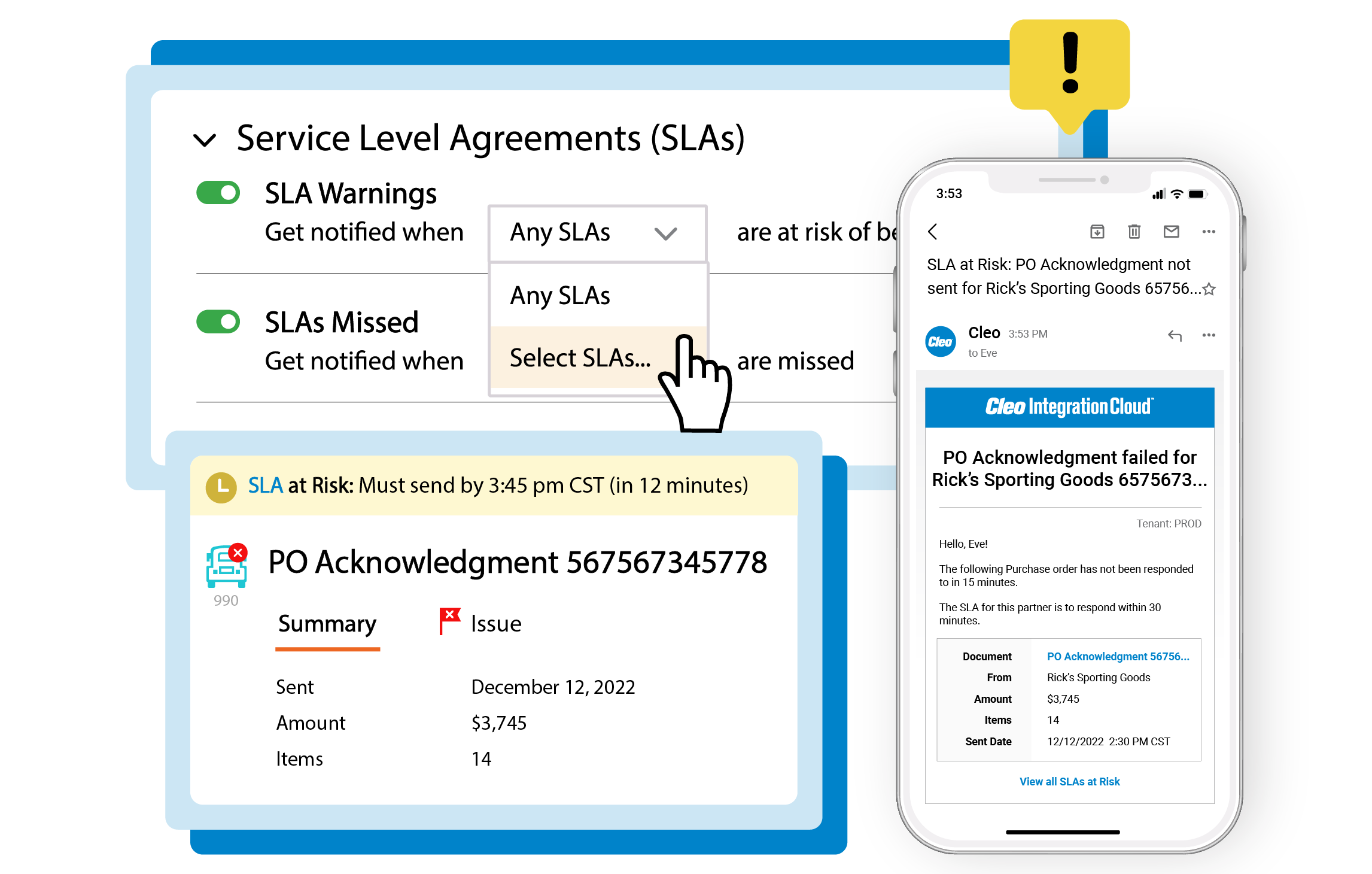Viewport: 1372px width, 874px height.
Task: Click the PO Acknowledgment 567567345778 heading
Action: tap(518, 562)
